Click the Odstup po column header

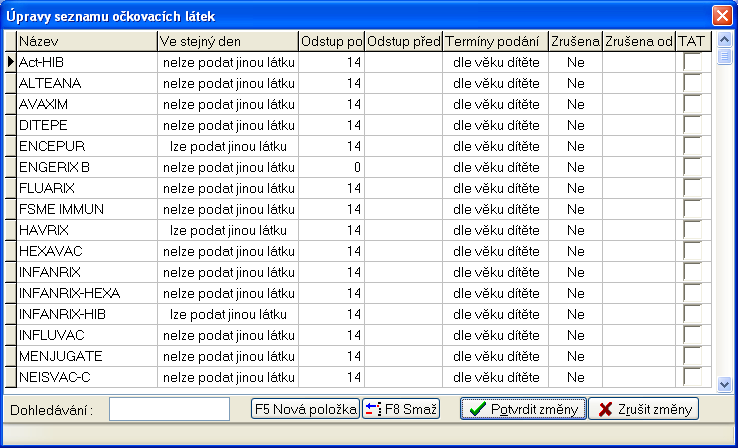pos(331,41)
